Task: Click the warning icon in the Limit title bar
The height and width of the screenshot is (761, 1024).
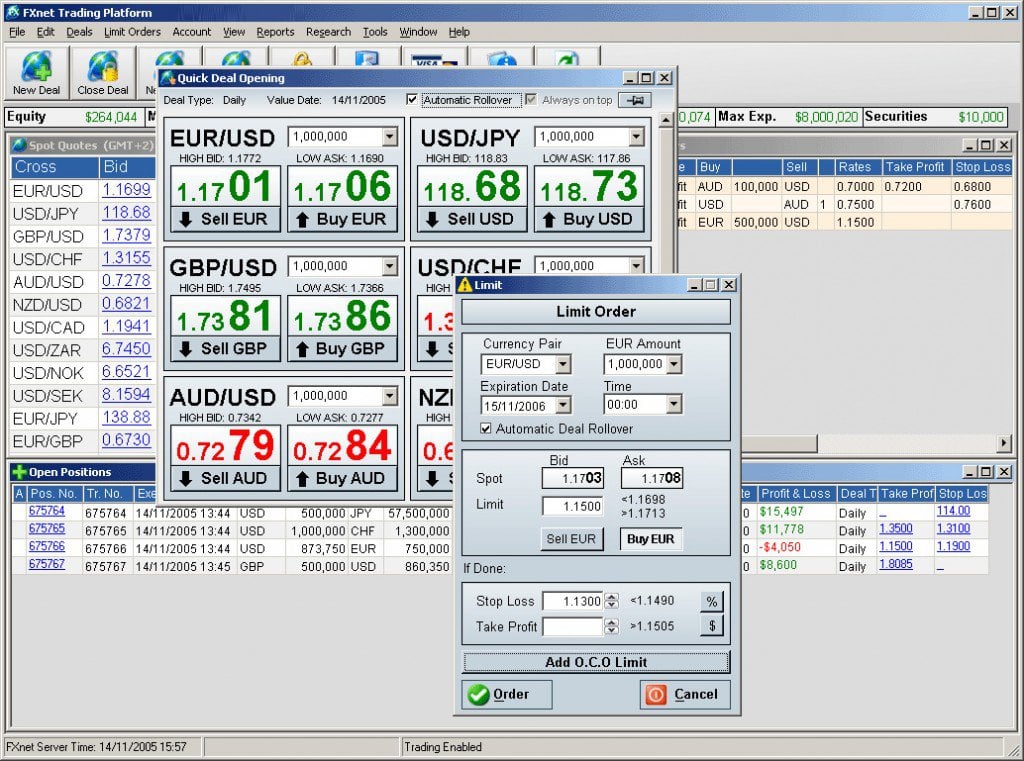Action: click(464, 285)
